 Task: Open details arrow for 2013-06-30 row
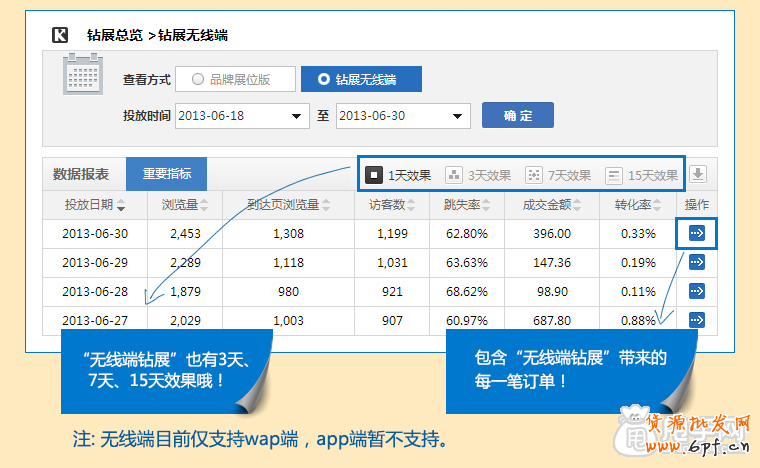tap(697, 234)
